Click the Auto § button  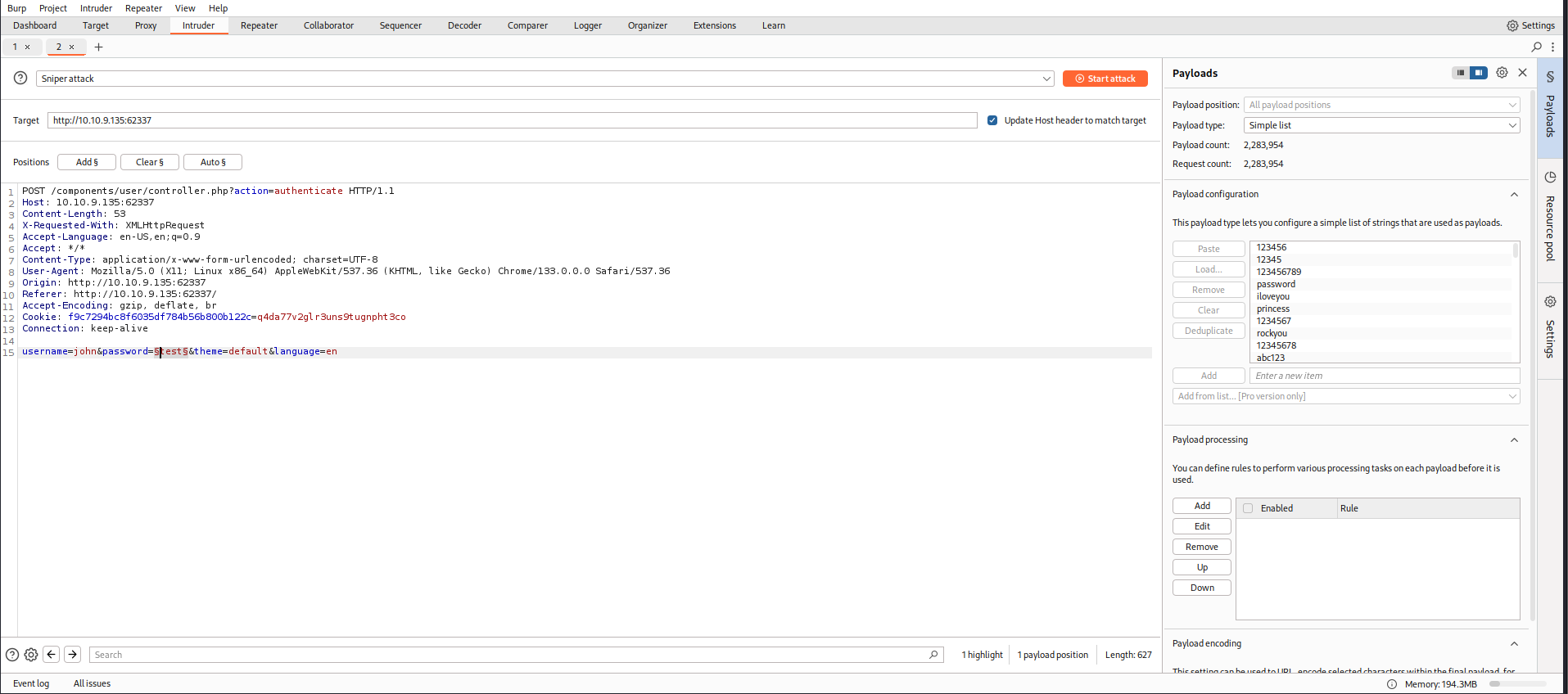[213, 162]
